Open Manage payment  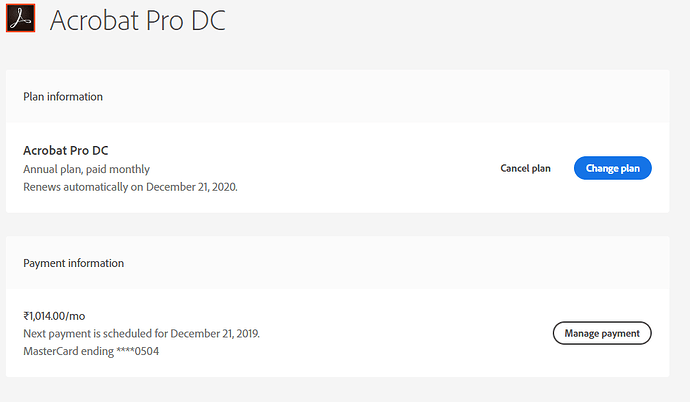tap(602, 333)
